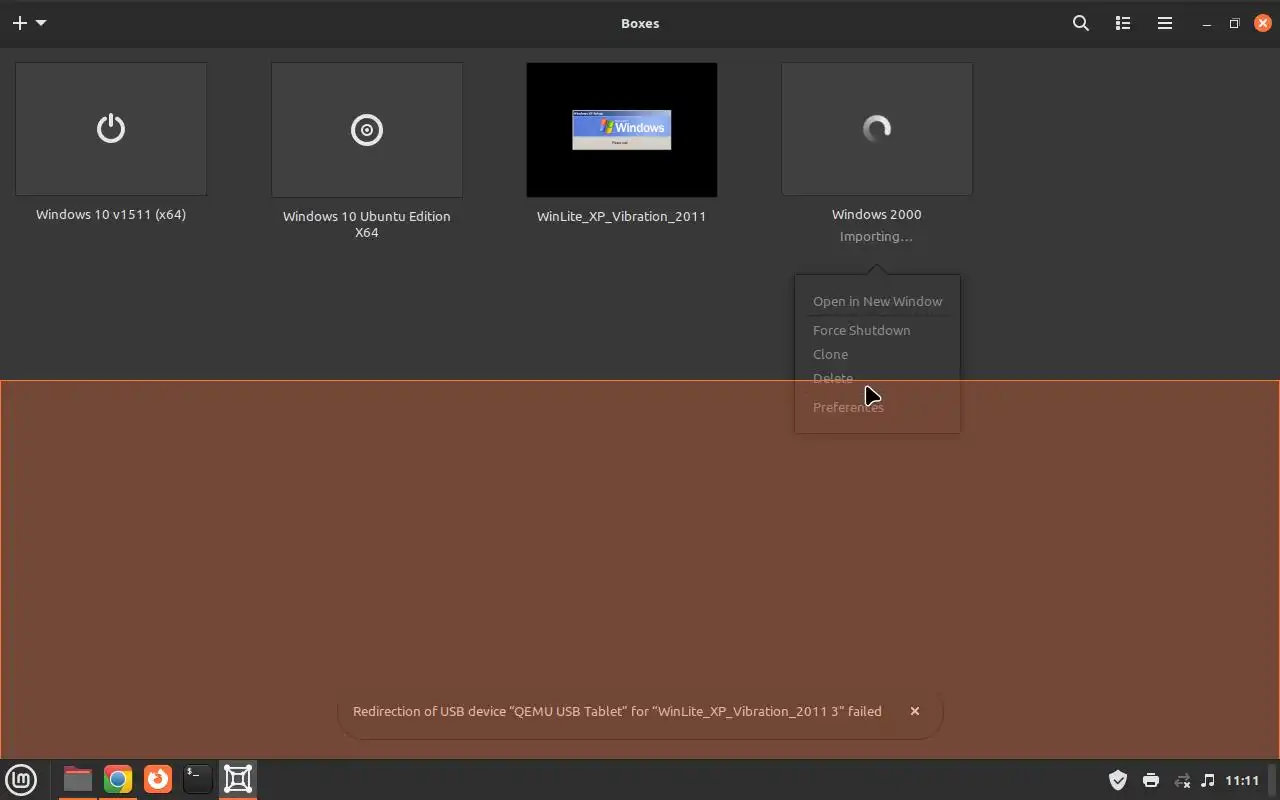Open the file manager from the taskbar
This screenshot has width=1280, height=800.
coord(77,779)
